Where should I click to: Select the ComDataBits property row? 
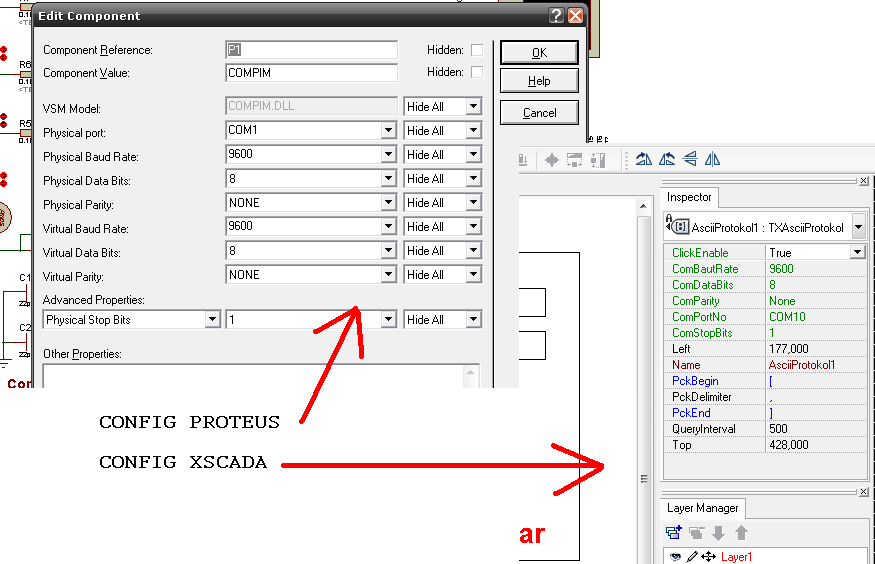pos(765,285)
